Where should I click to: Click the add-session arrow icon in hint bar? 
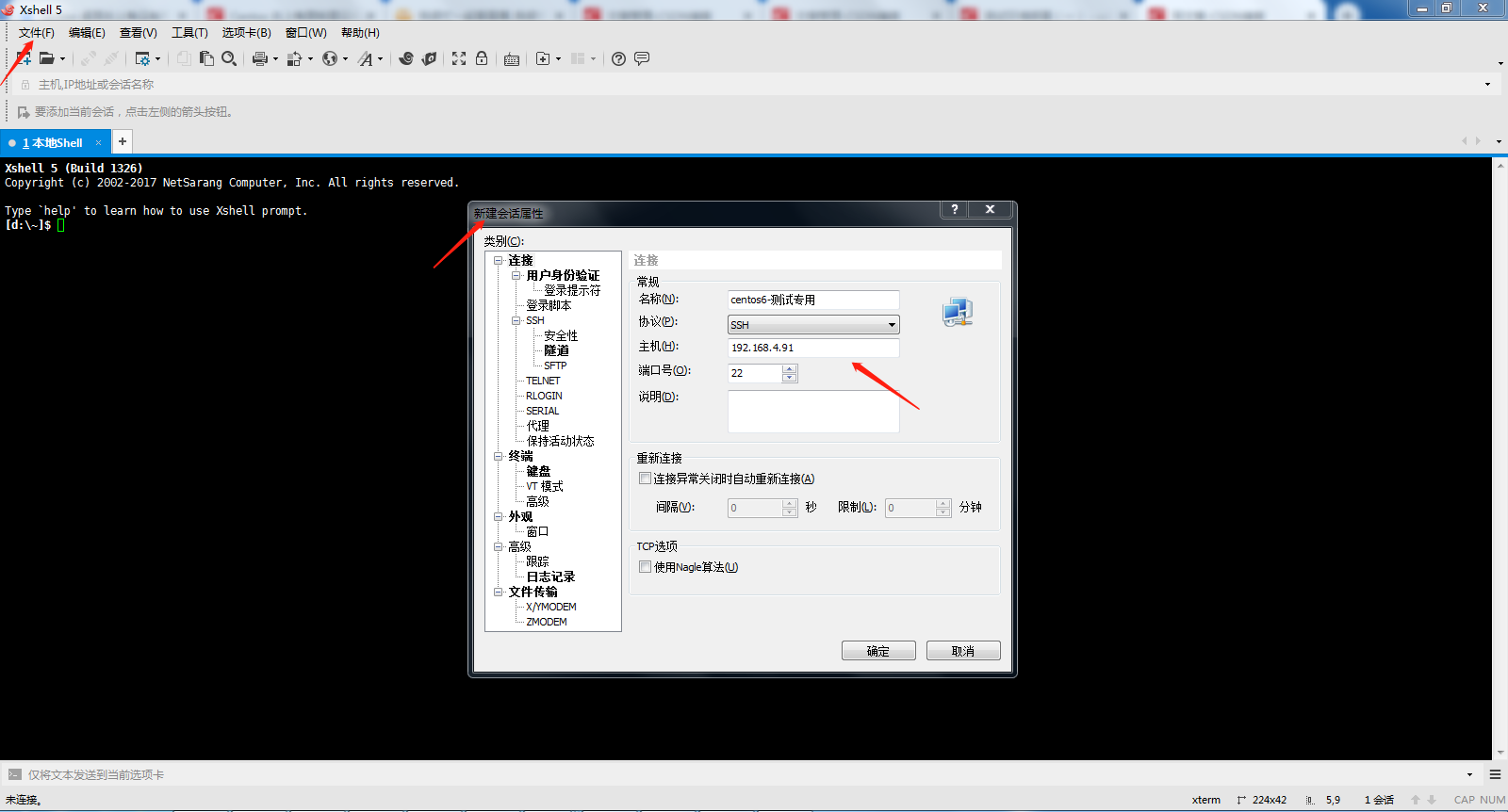point(24,112)
